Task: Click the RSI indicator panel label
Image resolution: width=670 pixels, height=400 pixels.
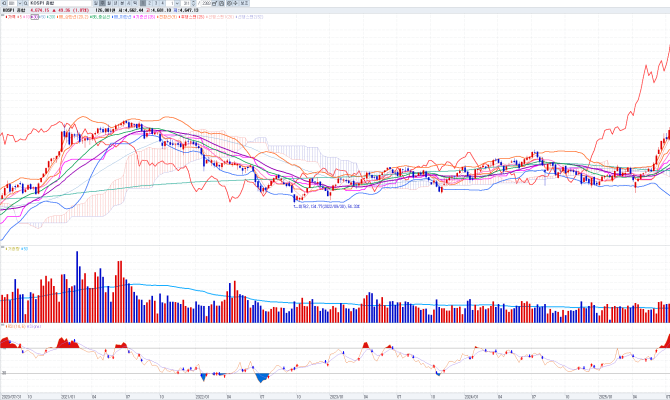Action: (x=10, y=327)
